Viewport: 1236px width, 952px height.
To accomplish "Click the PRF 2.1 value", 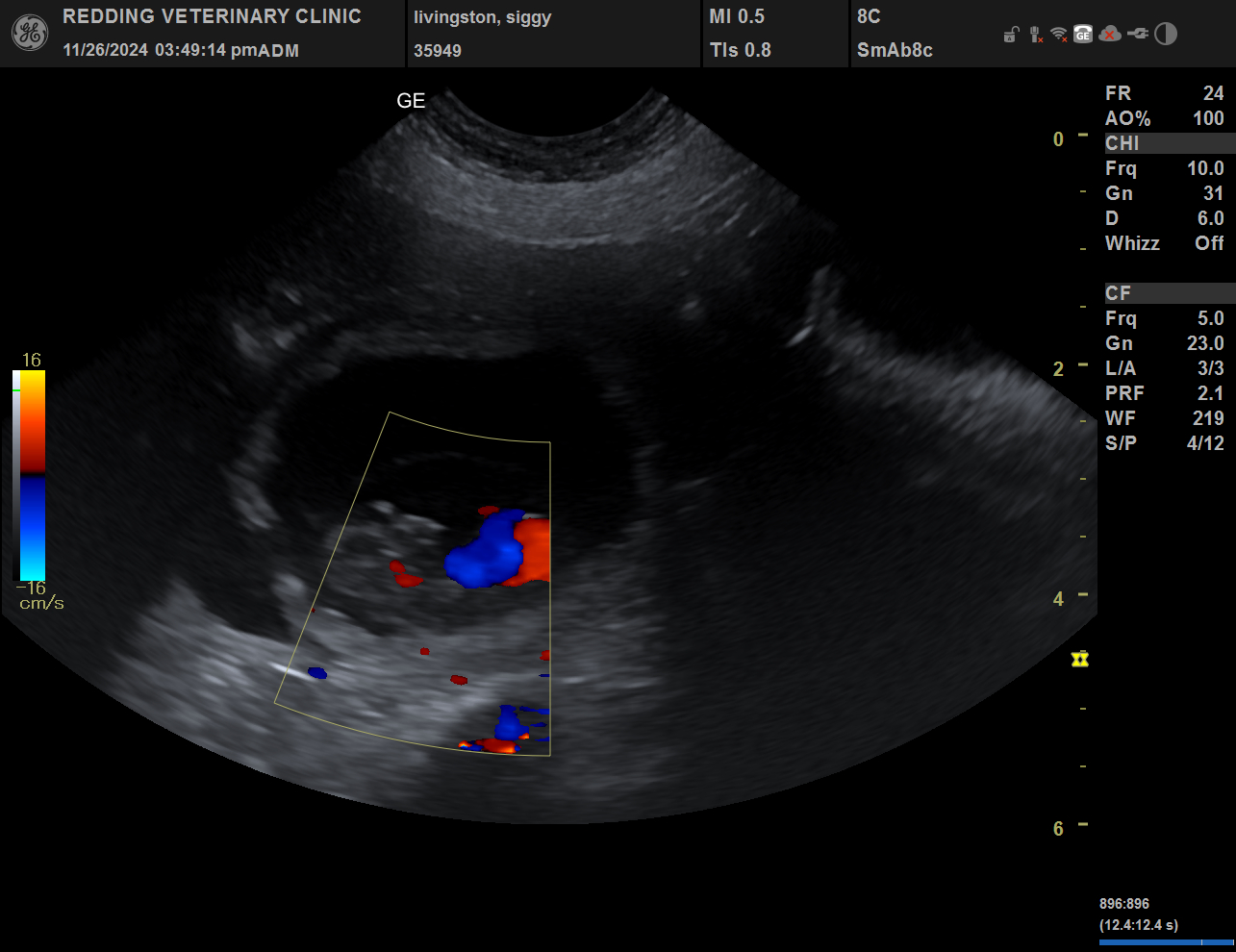I will (x=1164, y=393).
